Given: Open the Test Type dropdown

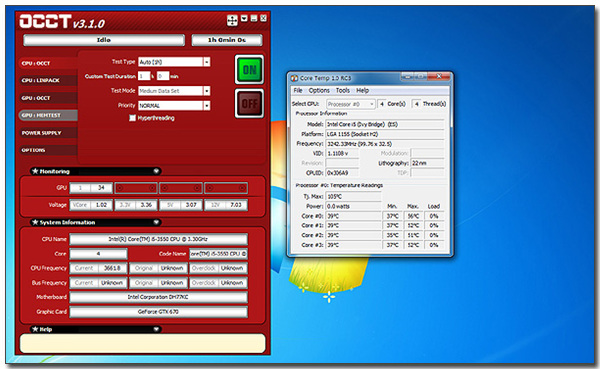Looking at the screenshot, I should [x=207, y=62].
